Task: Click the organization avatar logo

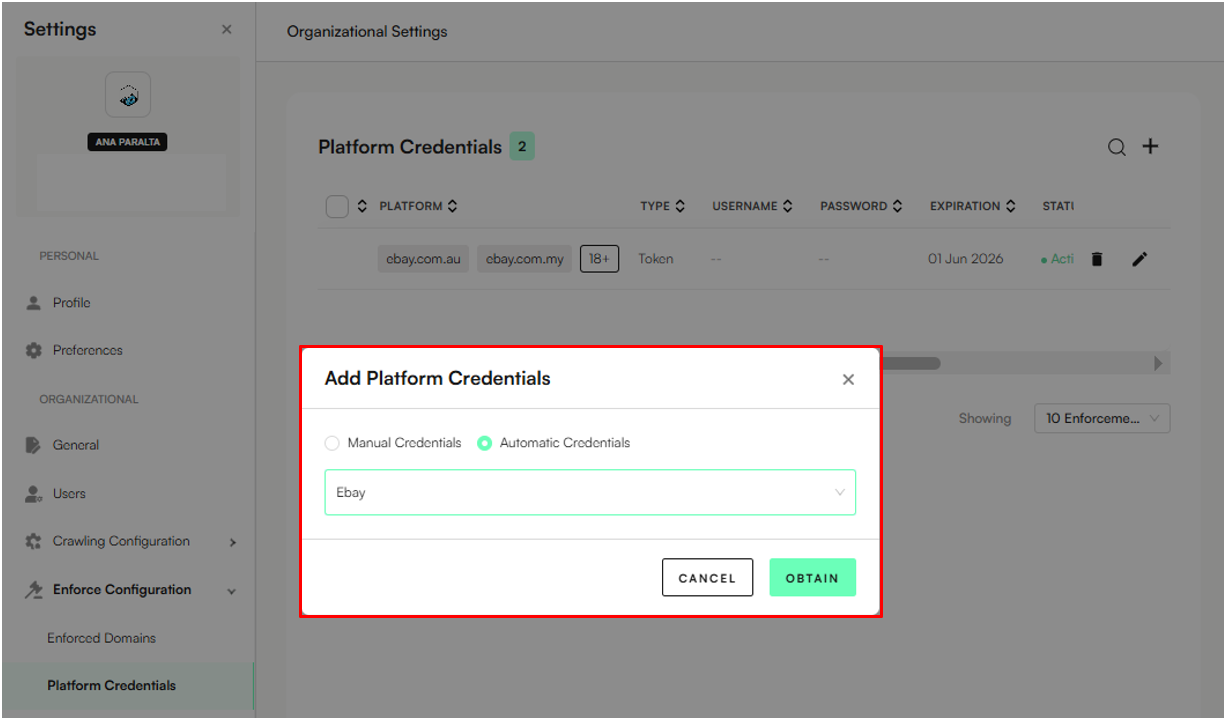Action: pyautogui.click(x=128, y=95)
